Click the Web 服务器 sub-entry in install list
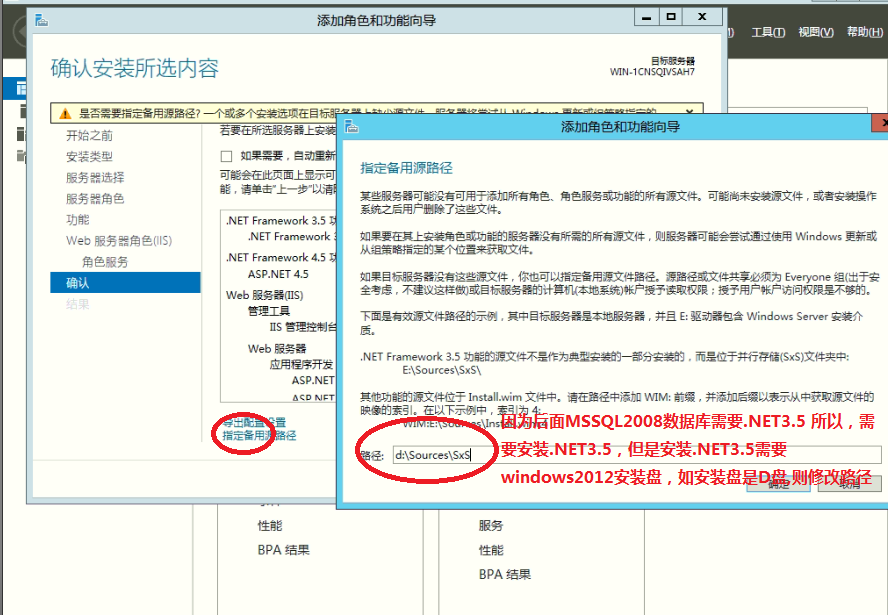This screenshot has height=615, width=888. coord(277,349)
